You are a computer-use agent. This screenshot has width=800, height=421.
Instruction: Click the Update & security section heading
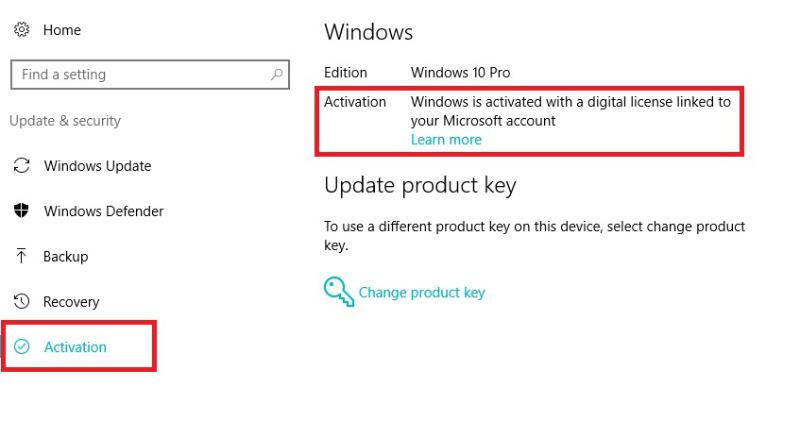click(x=65, y=121)
